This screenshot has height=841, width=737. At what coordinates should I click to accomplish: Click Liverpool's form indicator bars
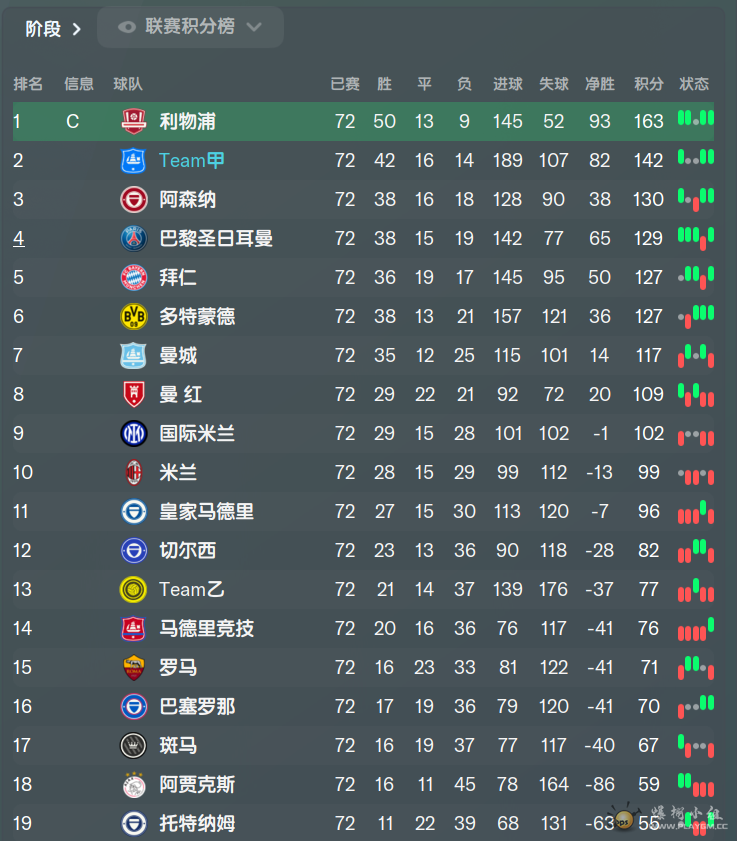click(695, 120)
